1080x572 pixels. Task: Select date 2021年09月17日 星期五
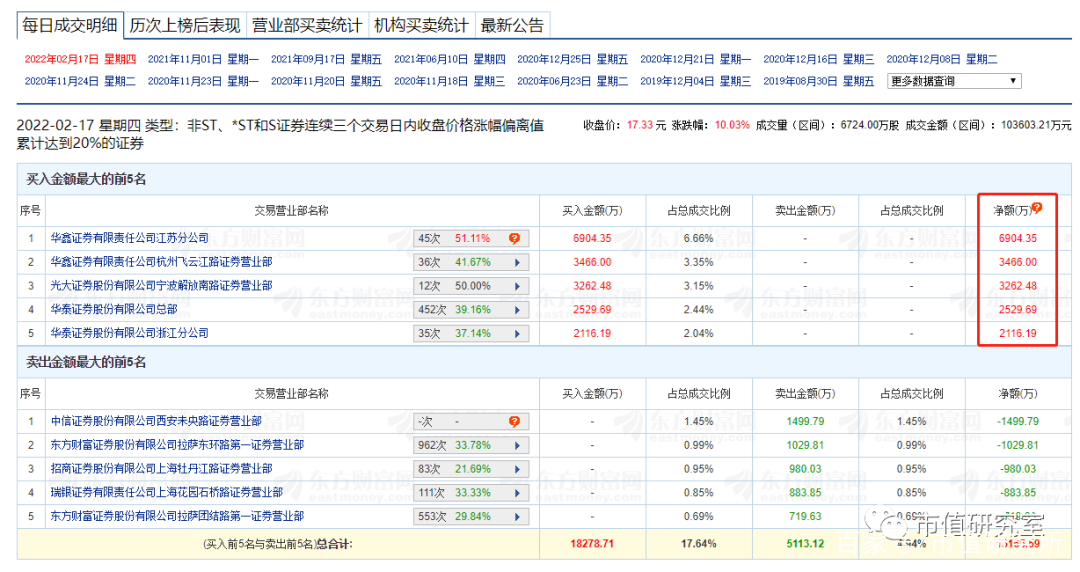(x=326, y=59)
